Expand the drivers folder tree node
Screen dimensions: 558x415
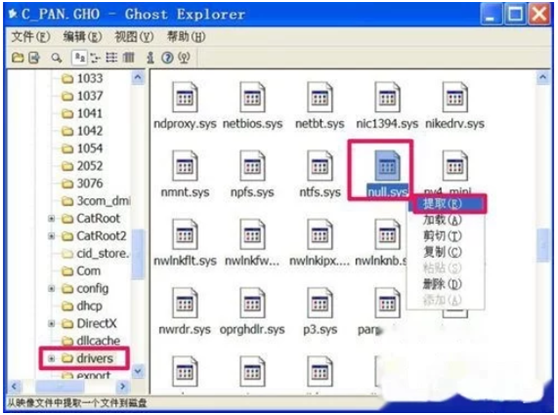52,358
